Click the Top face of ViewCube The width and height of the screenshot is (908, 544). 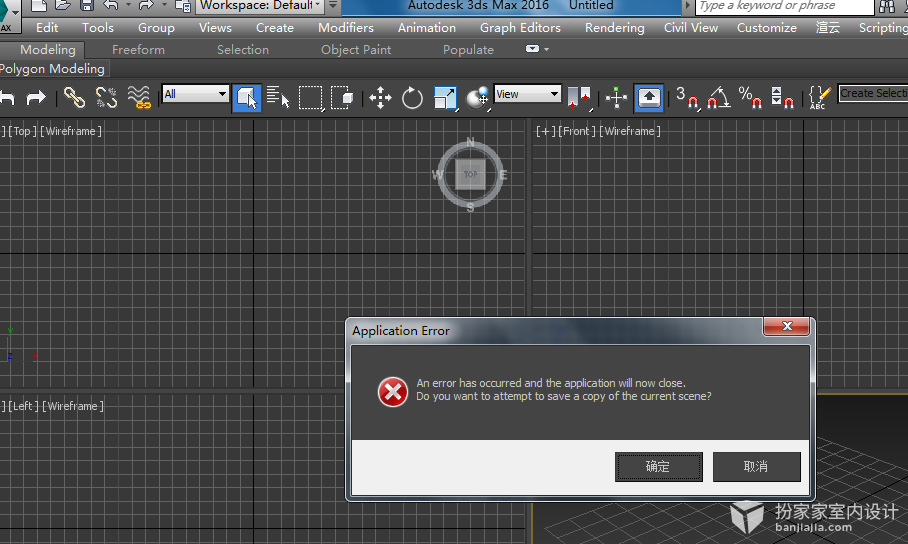470,174
